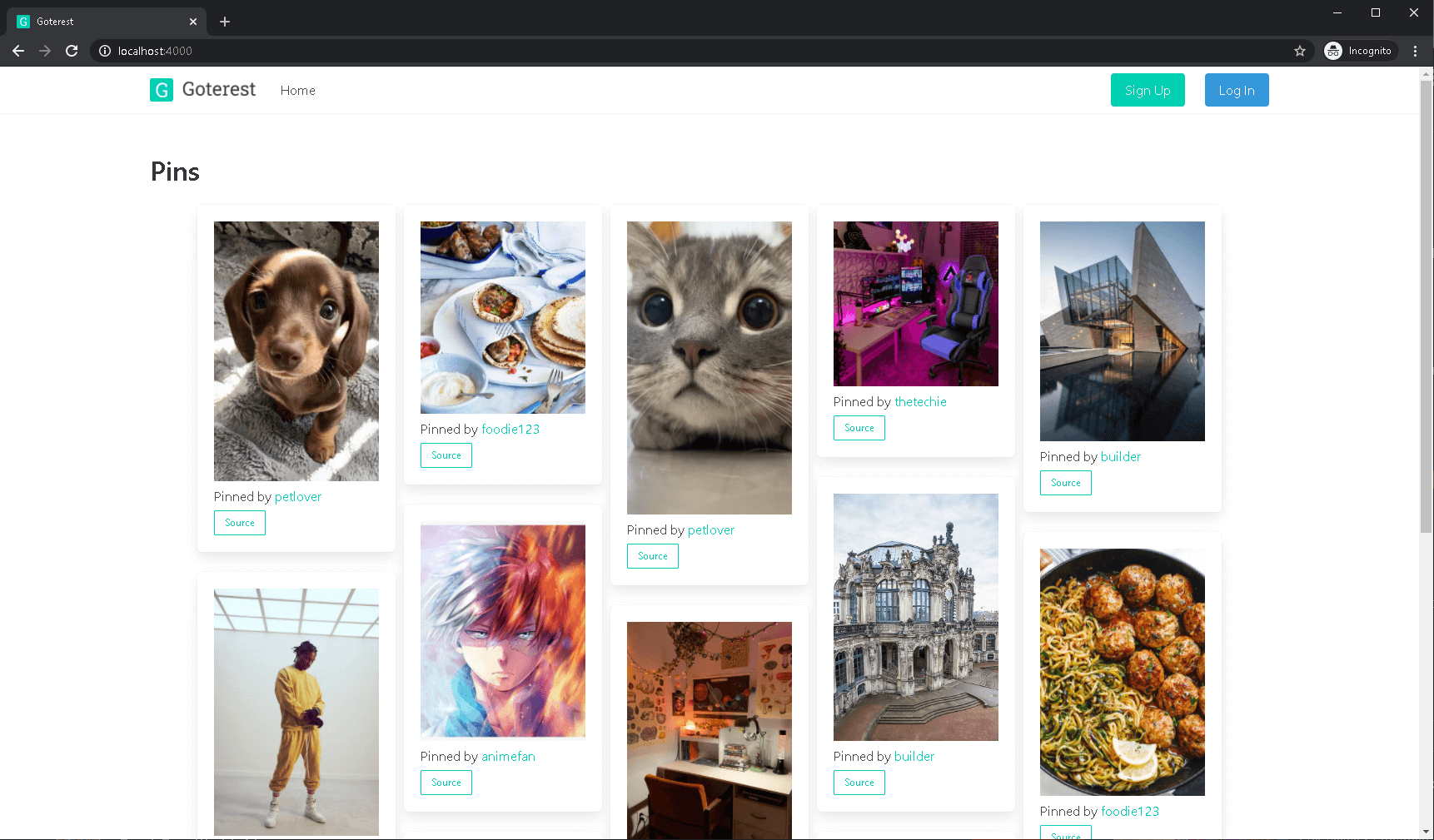
Task: Click Source button under anime pin
Action: click(446, 783)
